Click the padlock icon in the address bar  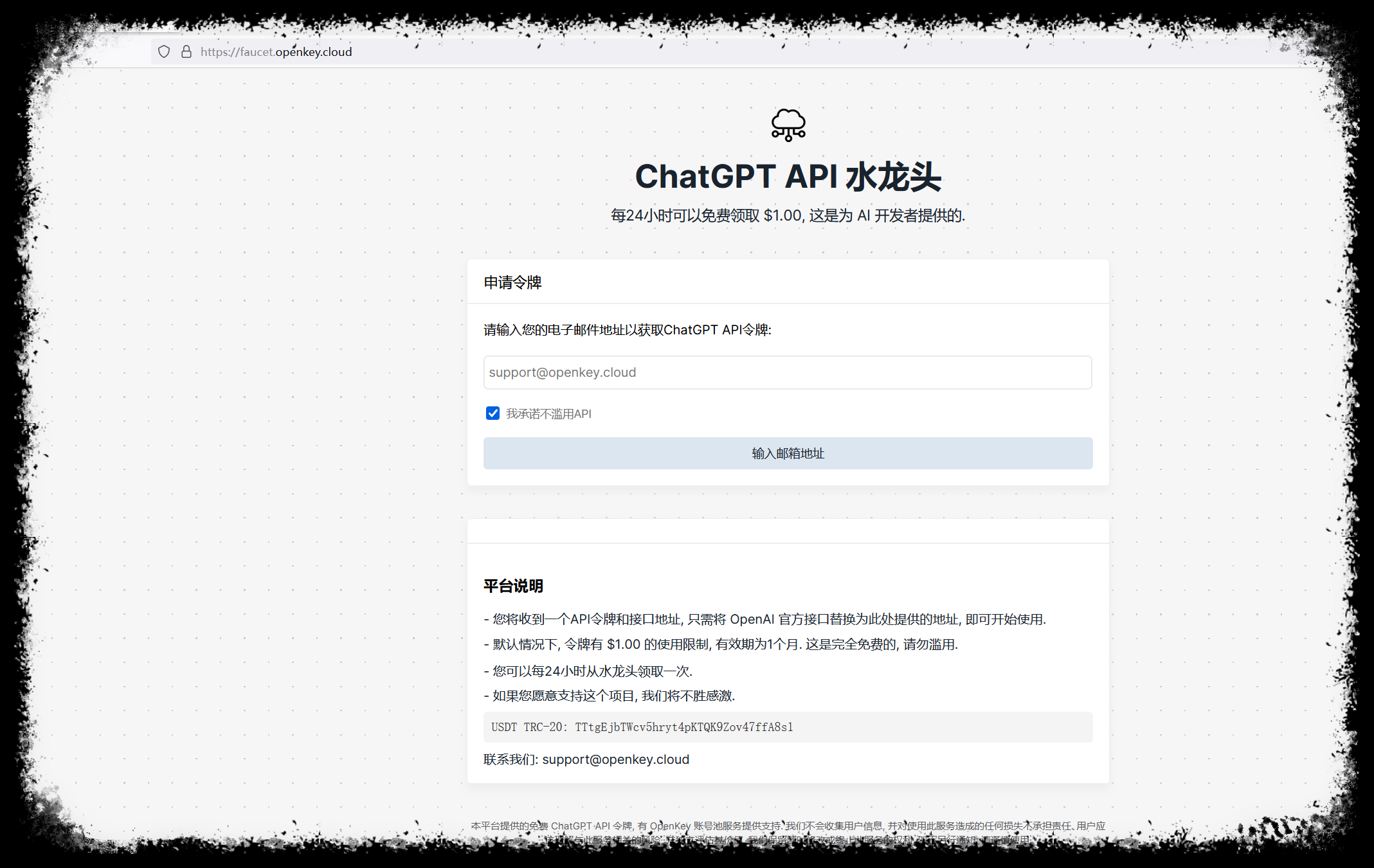click(x=186, y=51)
